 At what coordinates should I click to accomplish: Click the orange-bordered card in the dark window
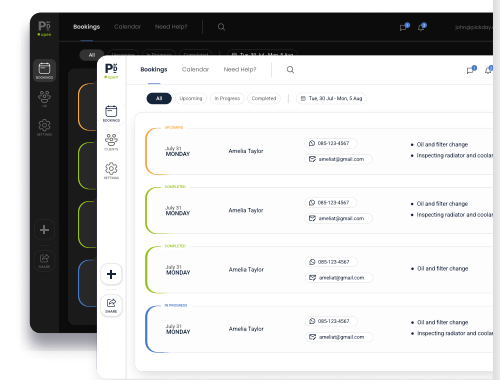(x=87, y=107)
